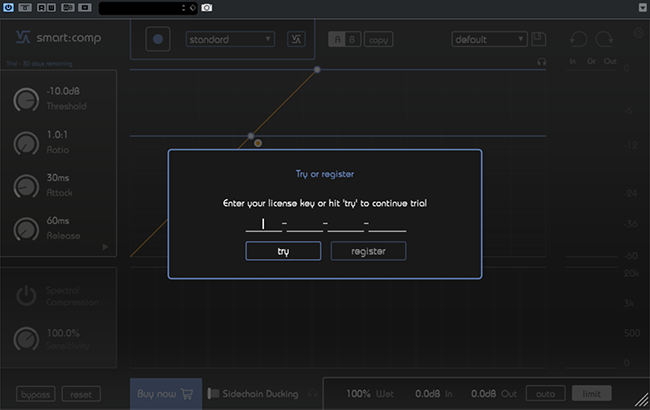Click the undo arrow icon

[578, 40]
